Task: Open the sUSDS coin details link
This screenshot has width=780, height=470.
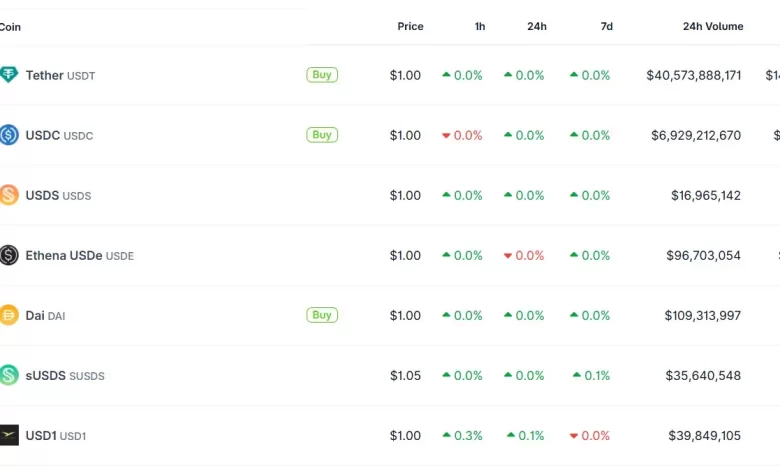Action: [x=65, y=376]
